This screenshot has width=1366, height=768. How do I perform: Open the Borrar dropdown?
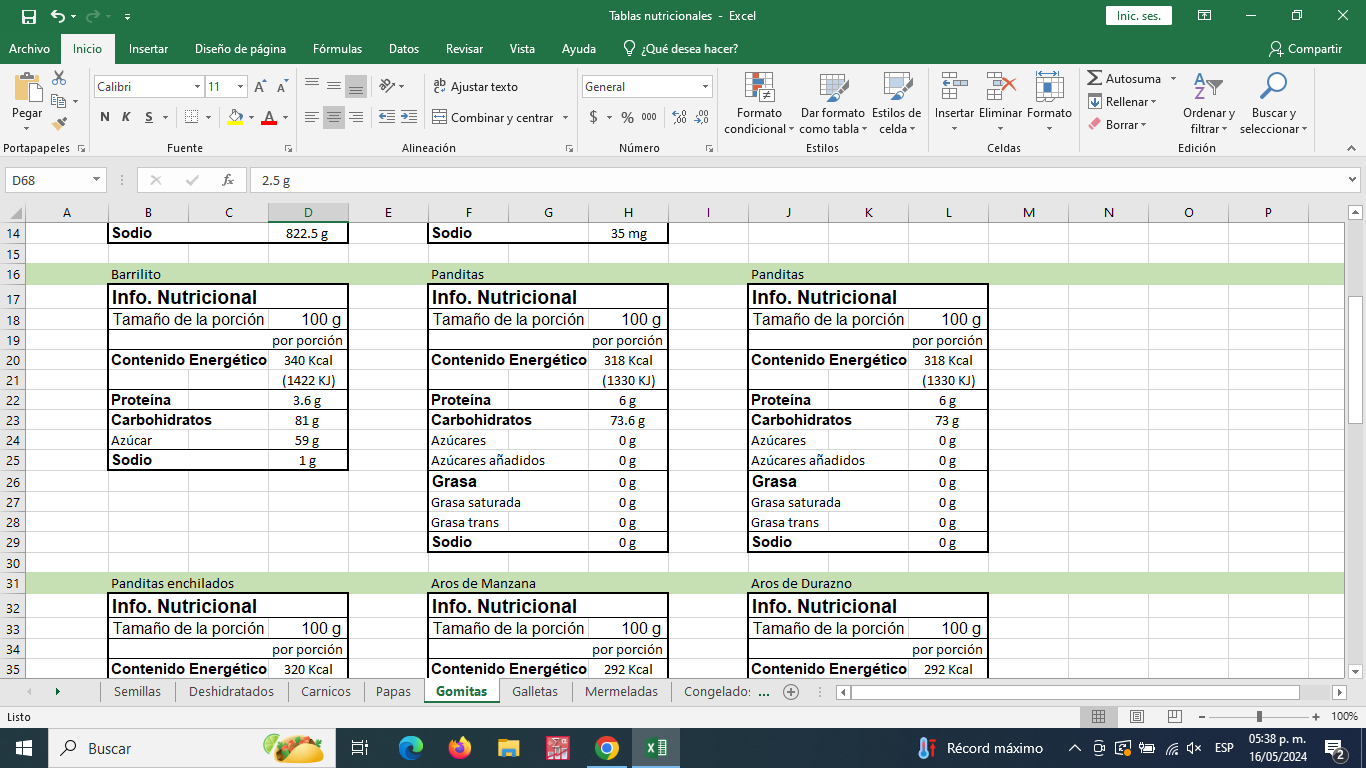[x=1117, y=125]
